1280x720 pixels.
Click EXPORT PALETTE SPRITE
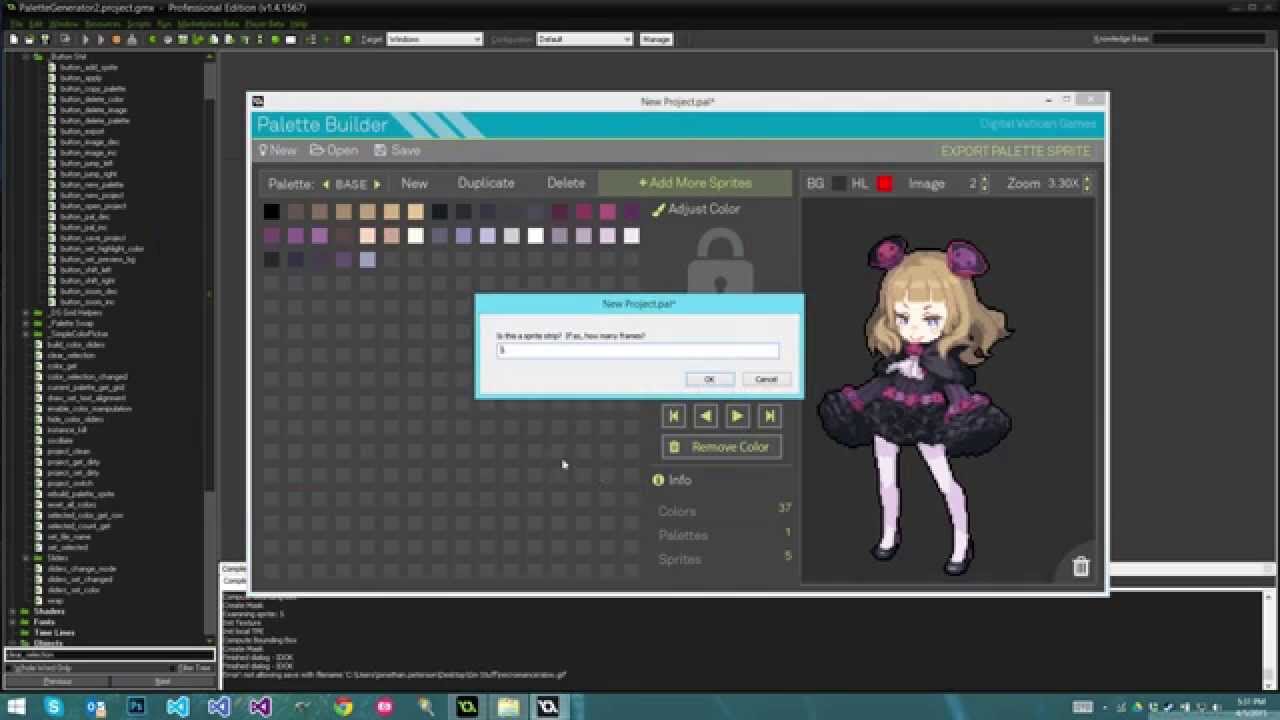pos(1015,151)
